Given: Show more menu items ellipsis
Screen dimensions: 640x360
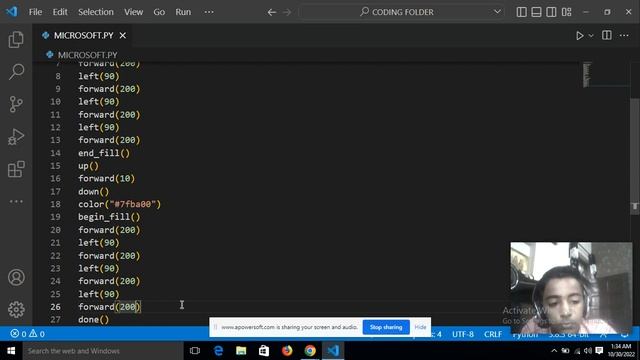Looking at the screenshot, I should 209,12.
